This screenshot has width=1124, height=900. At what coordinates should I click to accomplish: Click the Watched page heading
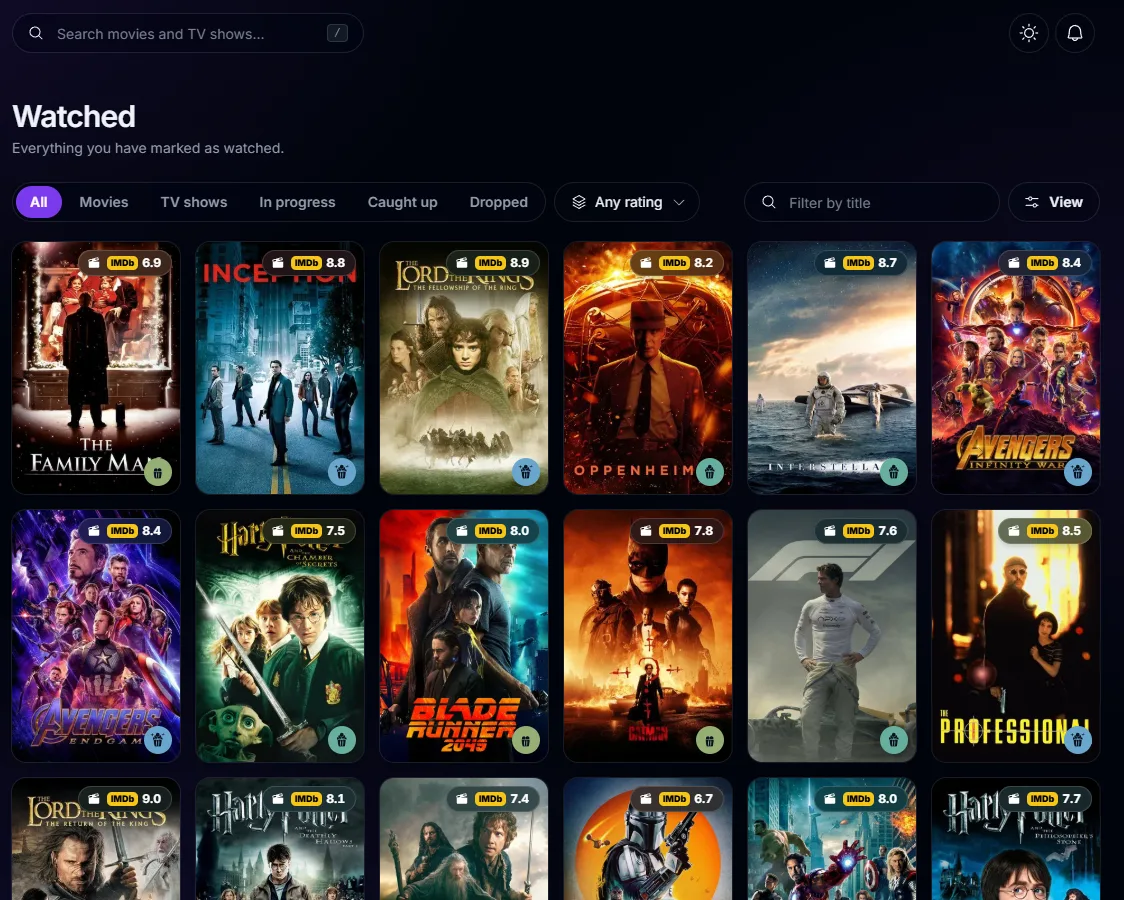click(x=74, y=117)
